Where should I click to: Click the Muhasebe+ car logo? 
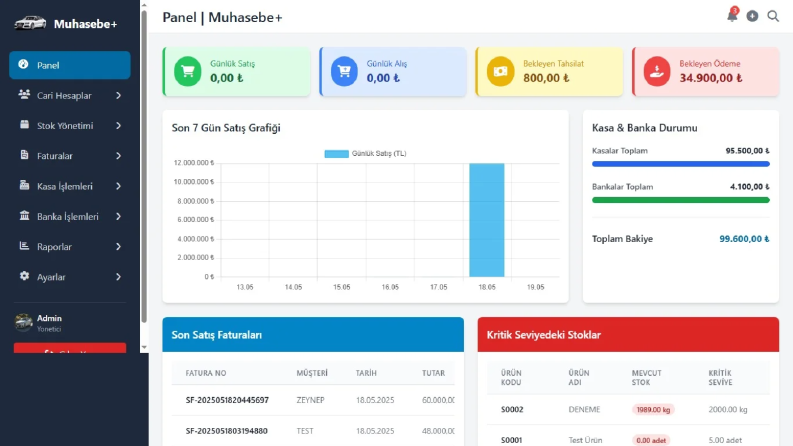30,23
